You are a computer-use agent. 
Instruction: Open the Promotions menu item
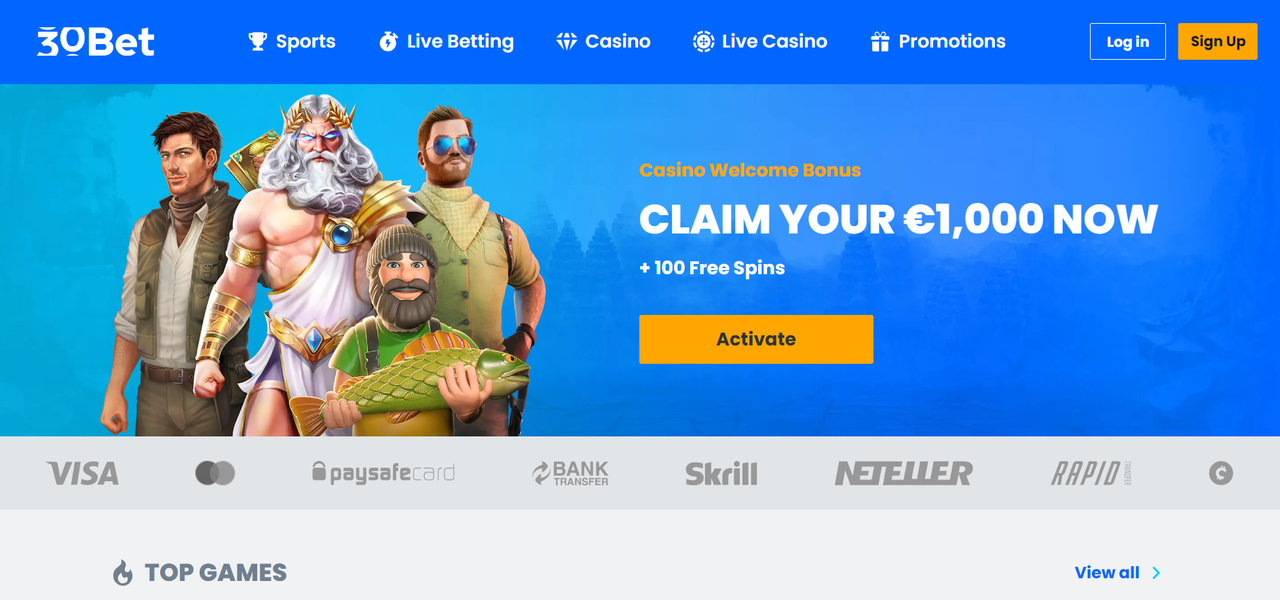[x=938, y=41]
